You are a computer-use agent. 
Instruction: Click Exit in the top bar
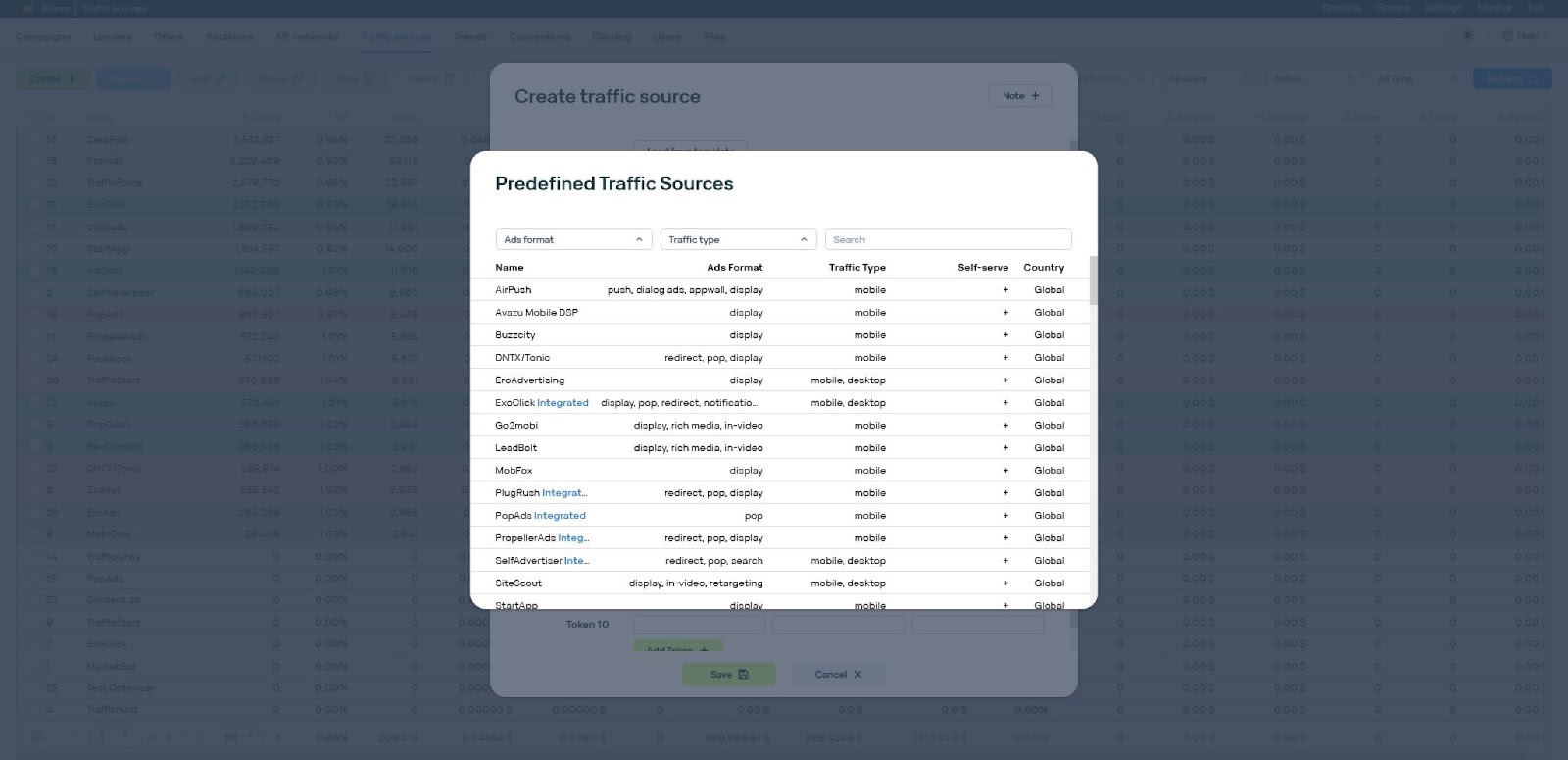(x=1536, y=8)
